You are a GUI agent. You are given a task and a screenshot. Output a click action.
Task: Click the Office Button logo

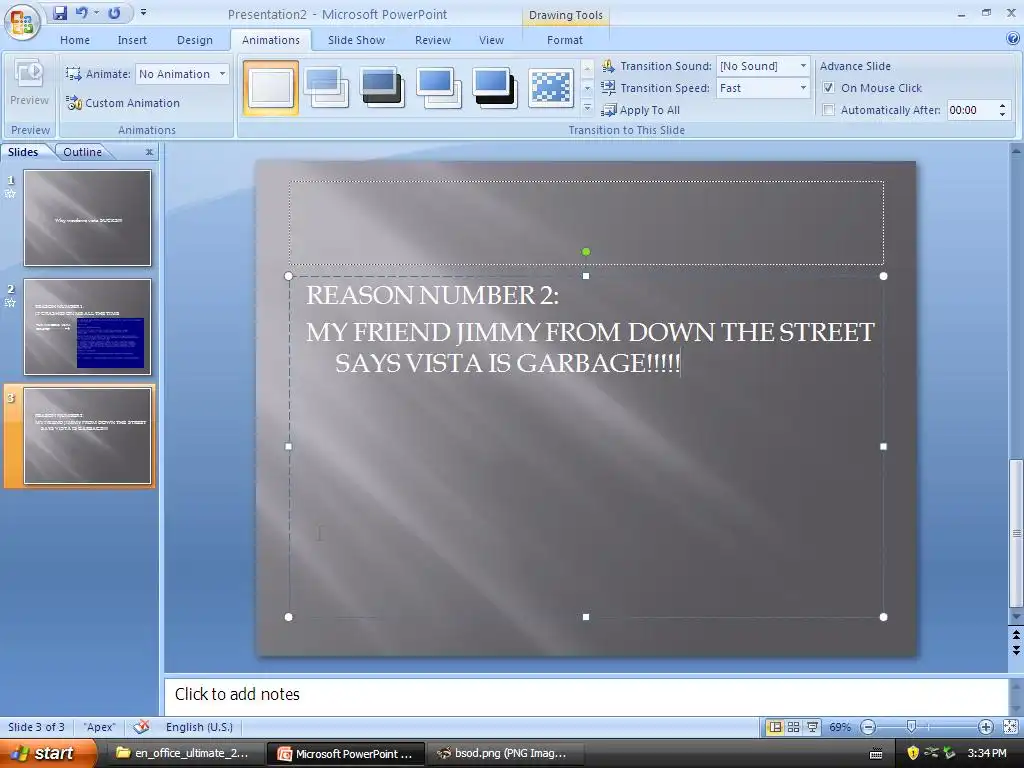tap(22, 22)
